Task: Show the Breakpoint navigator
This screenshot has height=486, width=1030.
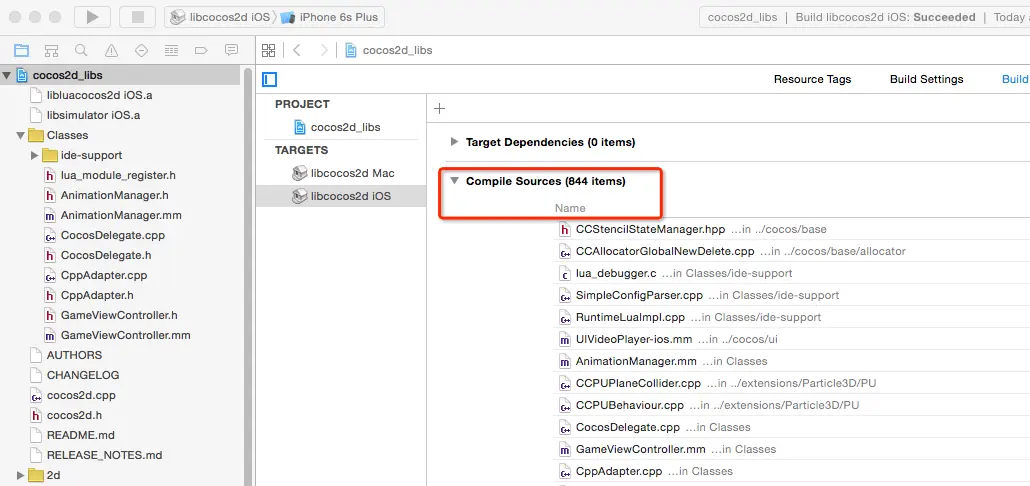Action: [201, 50]
